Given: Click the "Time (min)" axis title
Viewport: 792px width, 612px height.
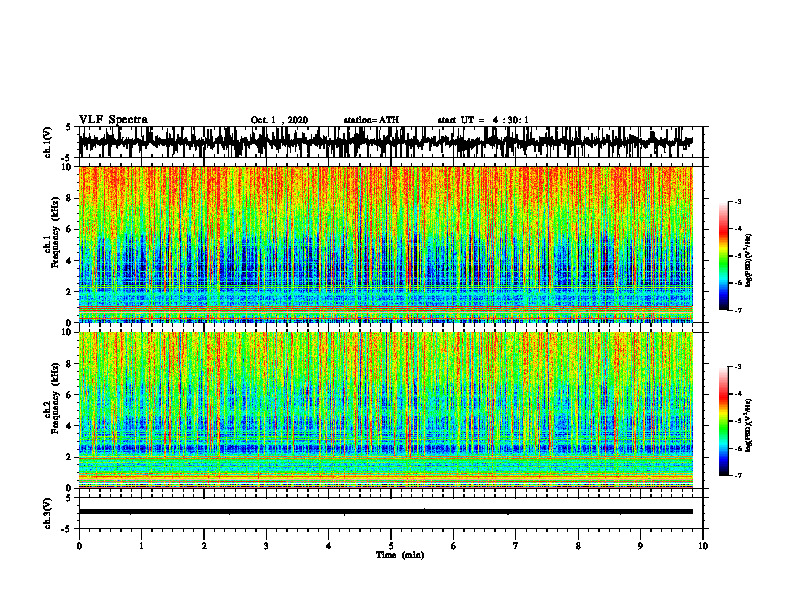Looking at the screenshot, I should point(400,555).
